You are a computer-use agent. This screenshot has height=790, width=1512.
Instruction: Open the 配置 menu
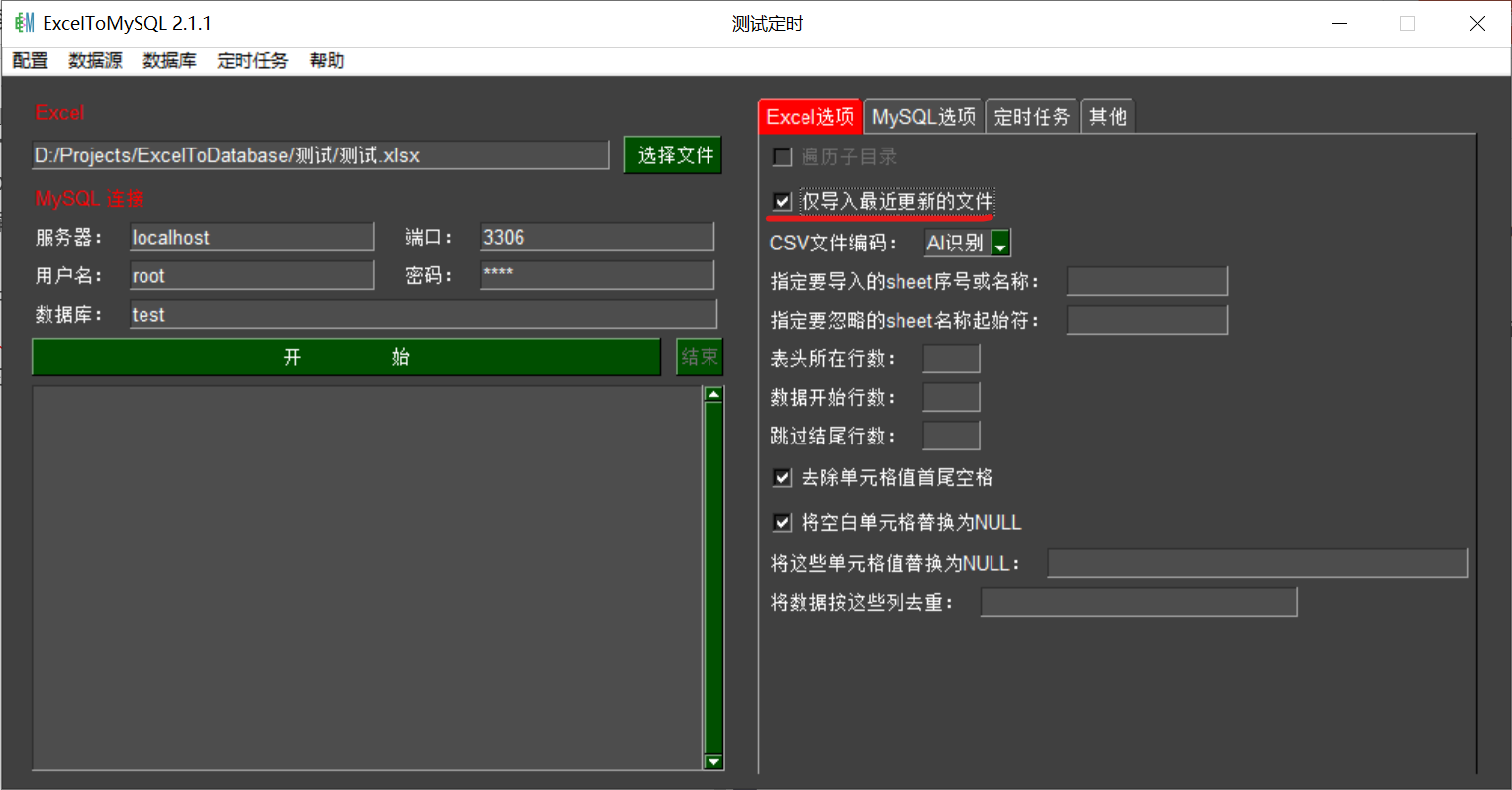point(31,61)
